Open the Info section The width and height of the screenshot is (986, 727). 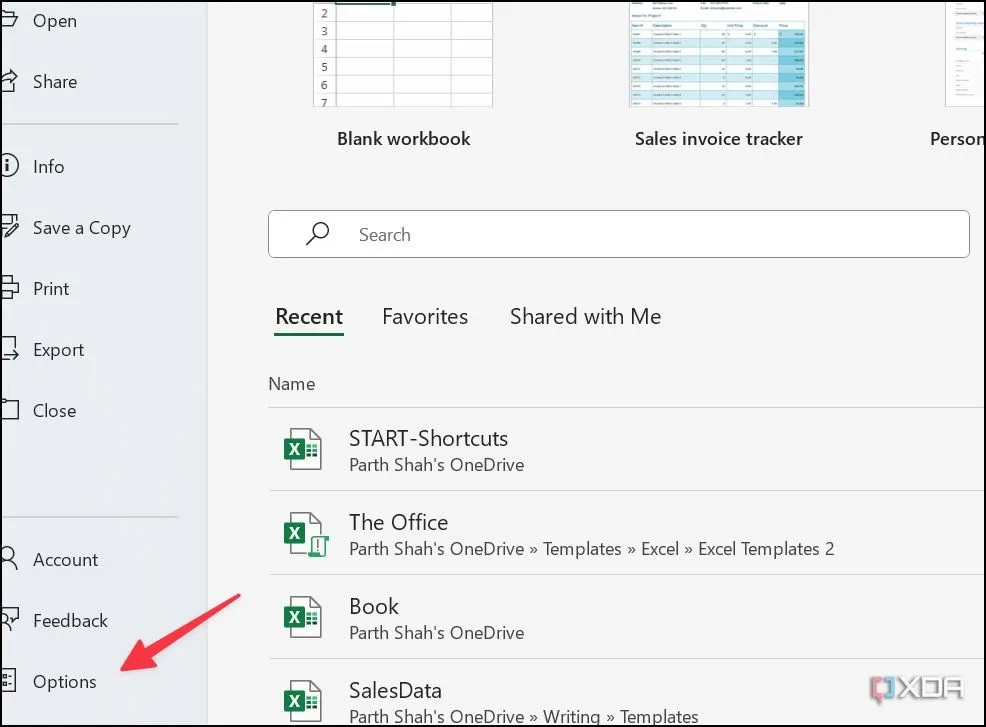(x=48, y=167)
